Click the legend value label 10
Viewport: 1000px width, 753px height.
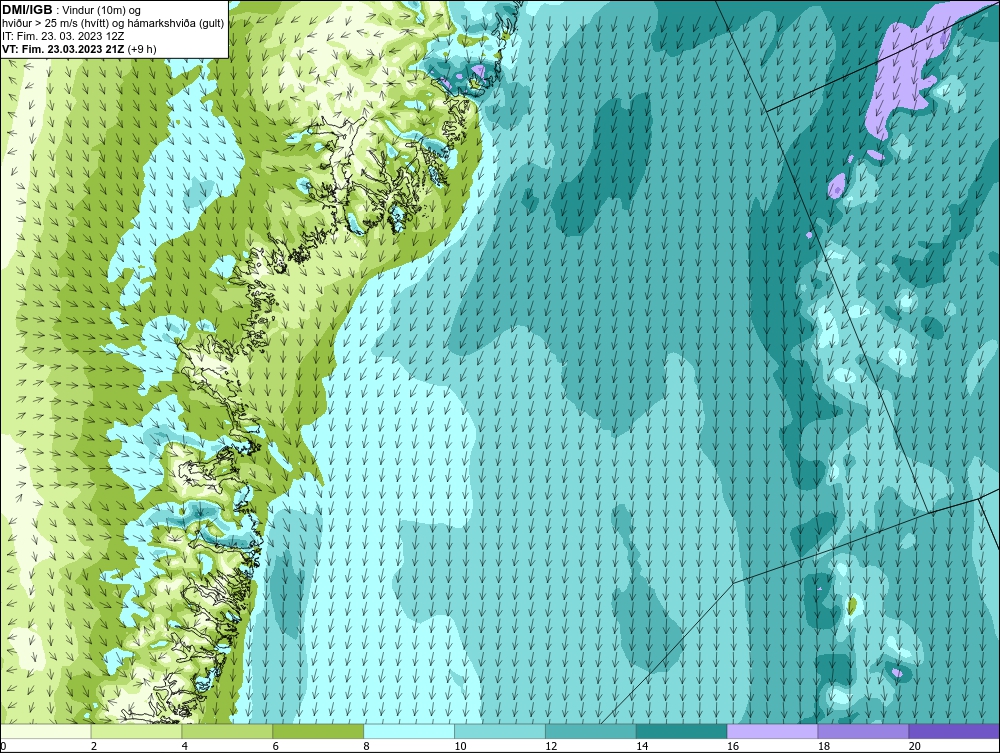click(460, 746)
